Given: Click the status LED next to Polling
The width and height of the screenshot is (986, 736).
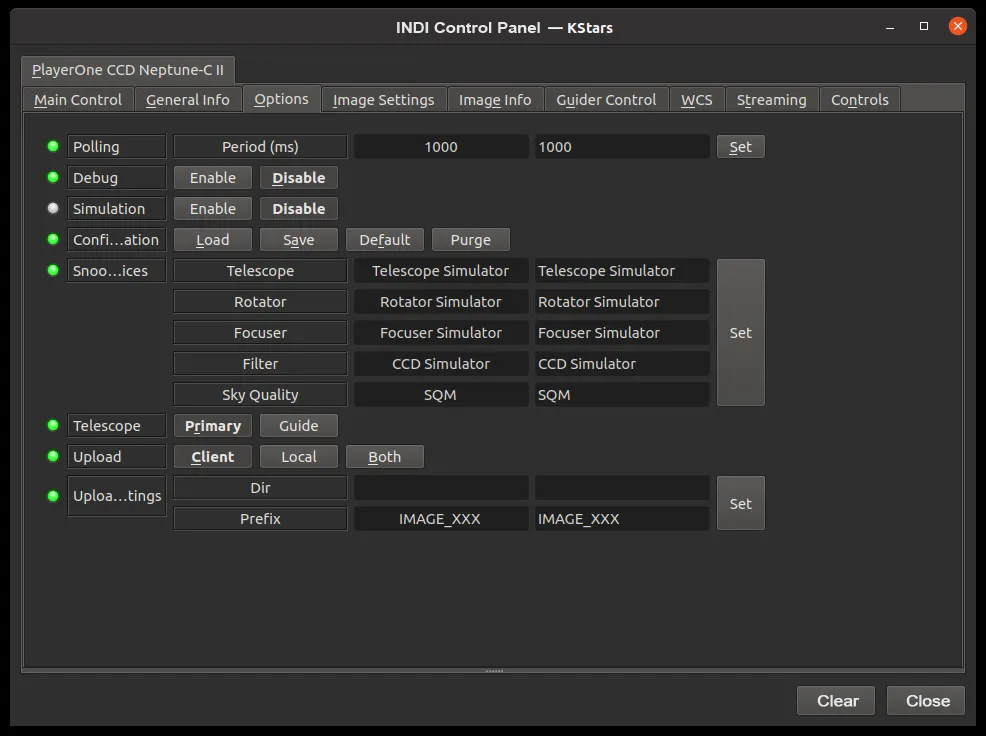Looking at the screenshot, I should click(53, 147).
